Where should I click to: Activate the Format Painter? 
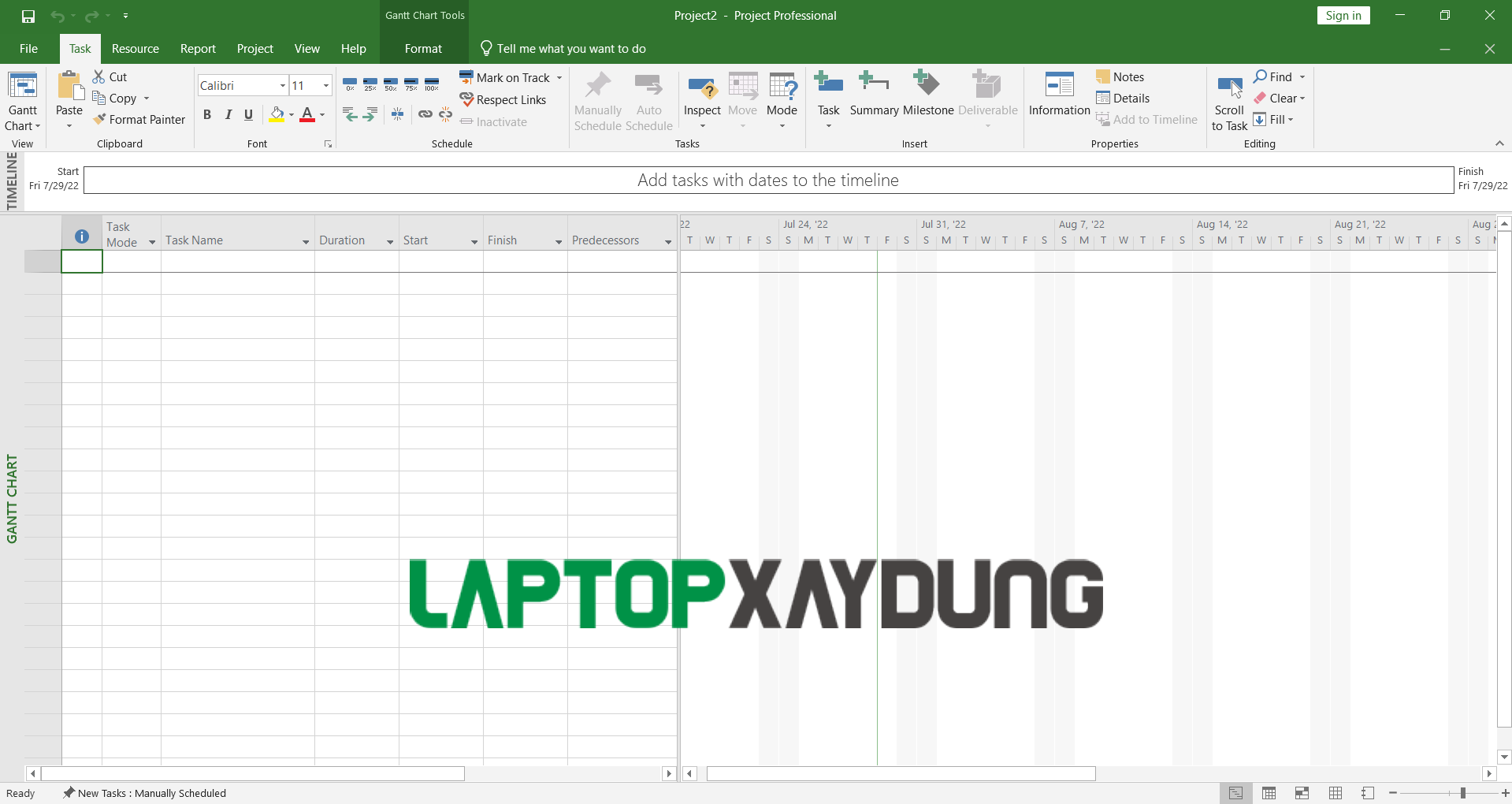(139, 119)
